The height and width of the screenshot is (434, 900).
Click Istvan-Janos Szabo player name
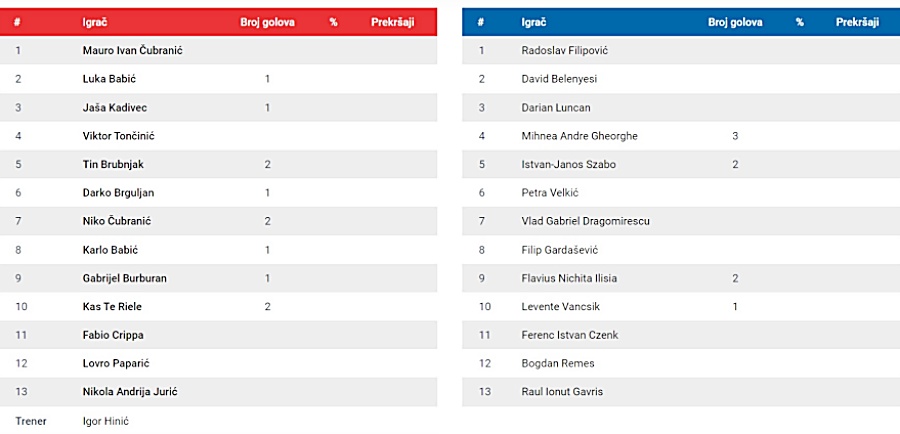coord(569,164)
